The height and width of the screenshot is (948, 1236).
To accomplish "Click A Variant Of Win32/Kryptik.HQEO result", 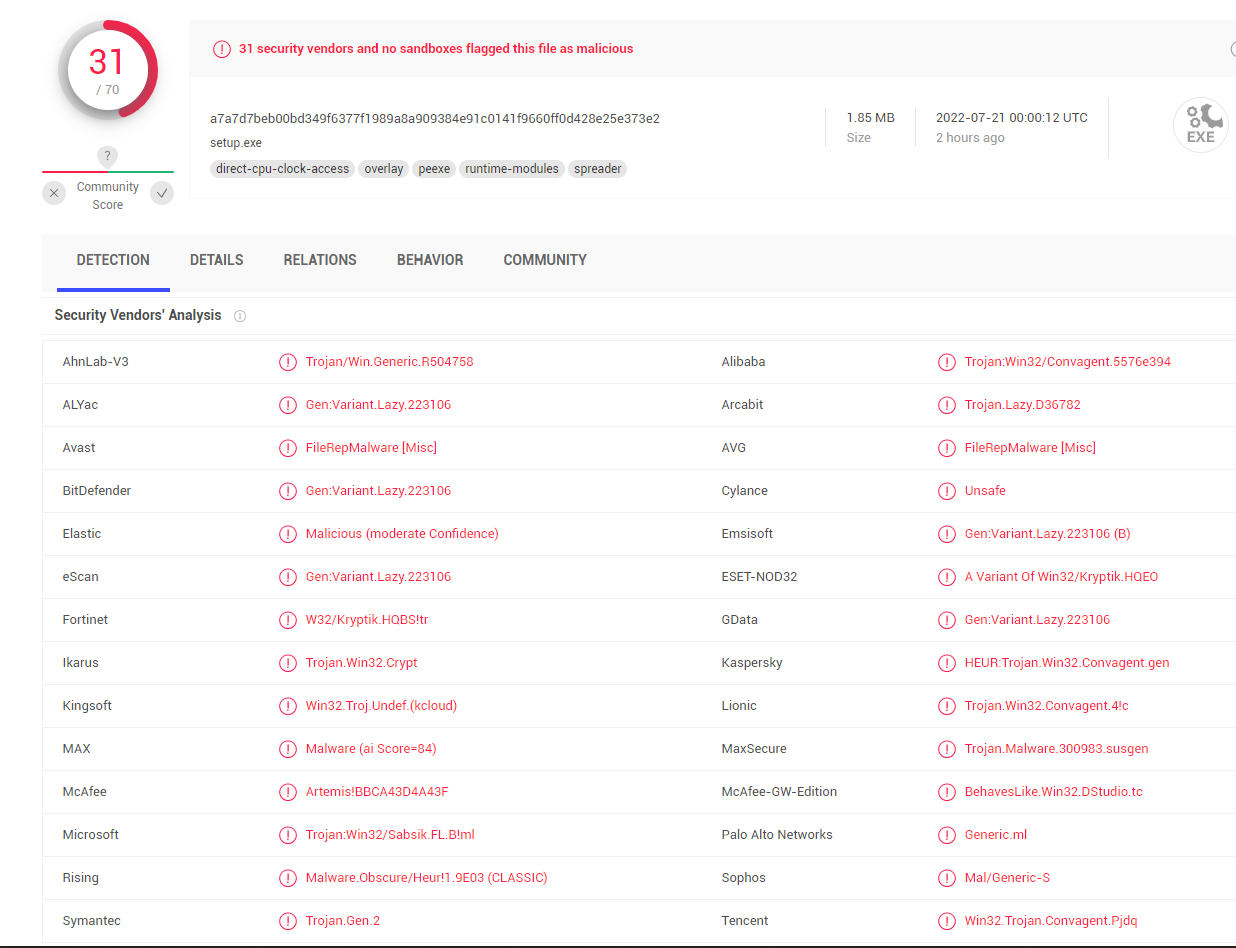I will [1062, 577].
